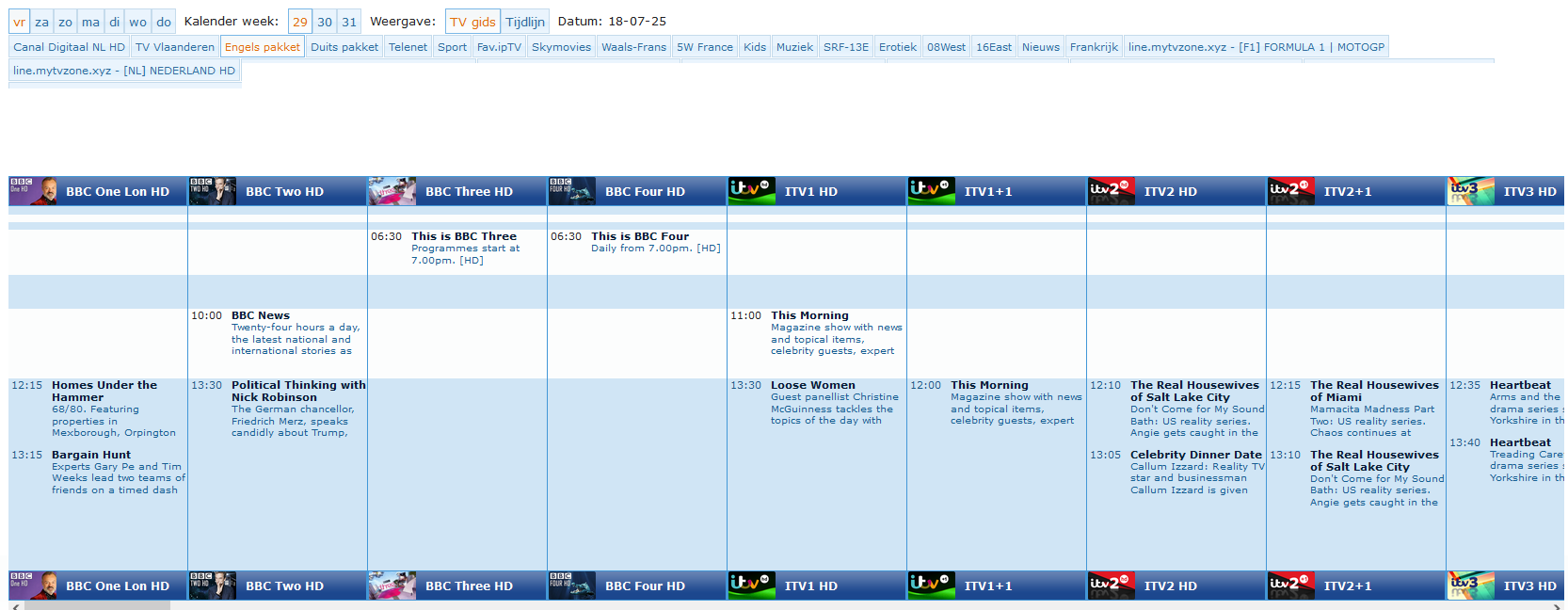Open the Skymovies tab
The width and height of the screenshot is (1568, 610).
(x=561, y=47)
